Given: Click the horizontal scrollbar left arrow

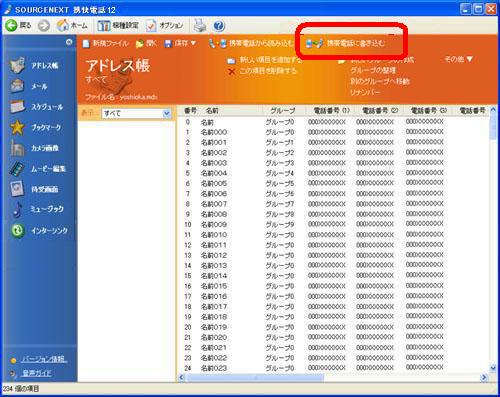Looking at the screenshot, I should 181,377.
